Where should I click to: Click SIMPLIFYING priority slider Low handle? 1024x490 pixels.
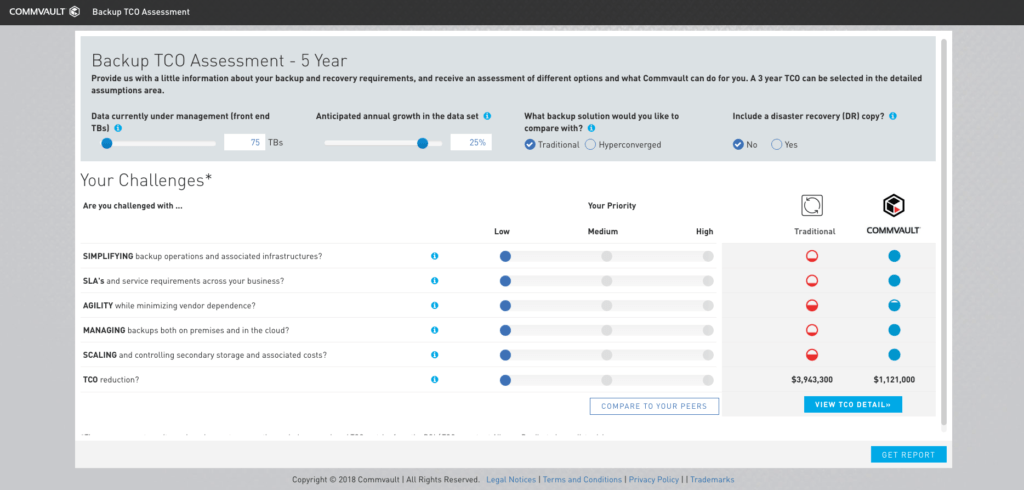point(505,256)
